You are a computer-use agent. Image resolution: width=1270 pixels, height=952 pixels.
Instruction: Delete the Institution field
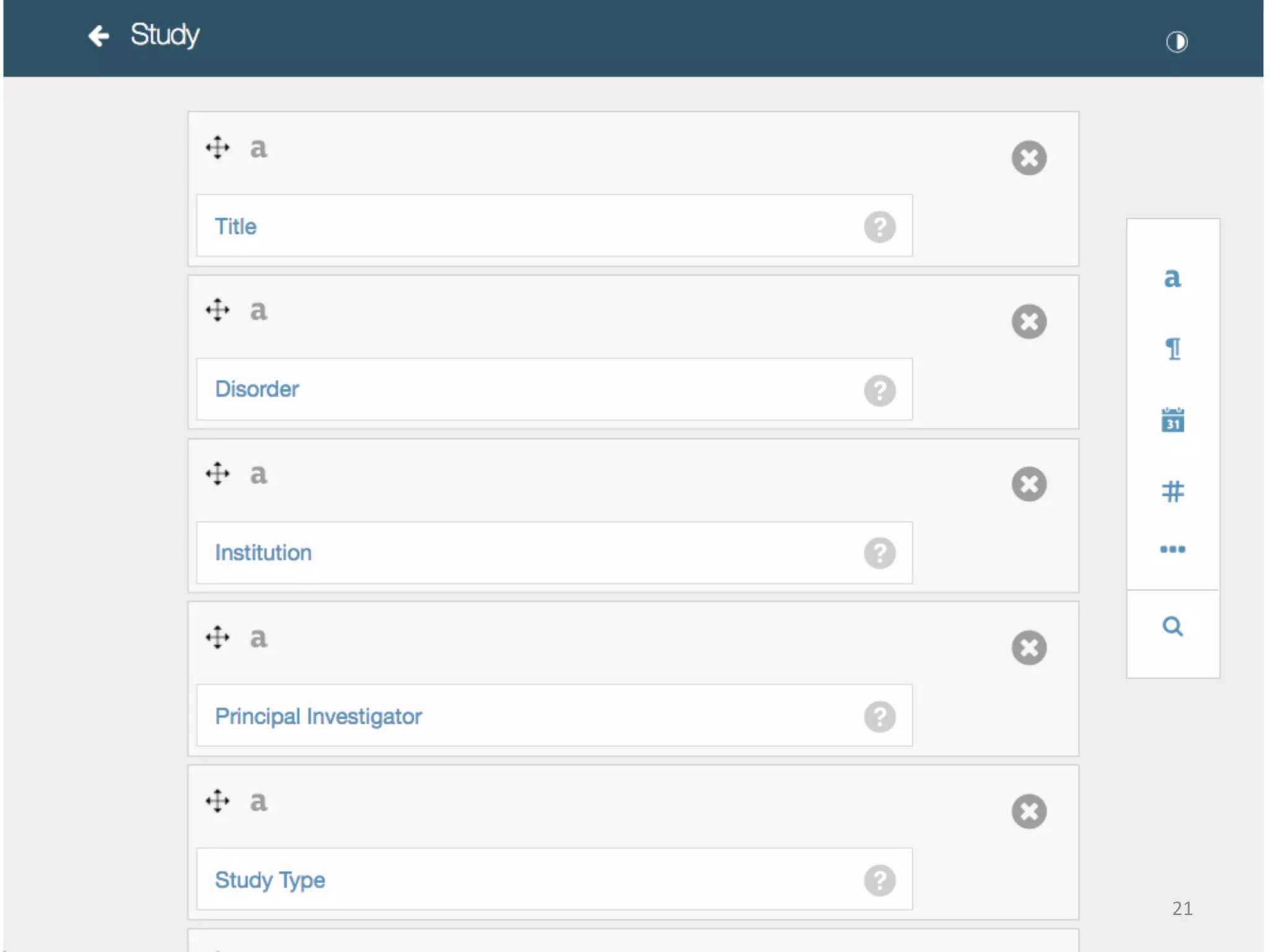pos(1029,485)
